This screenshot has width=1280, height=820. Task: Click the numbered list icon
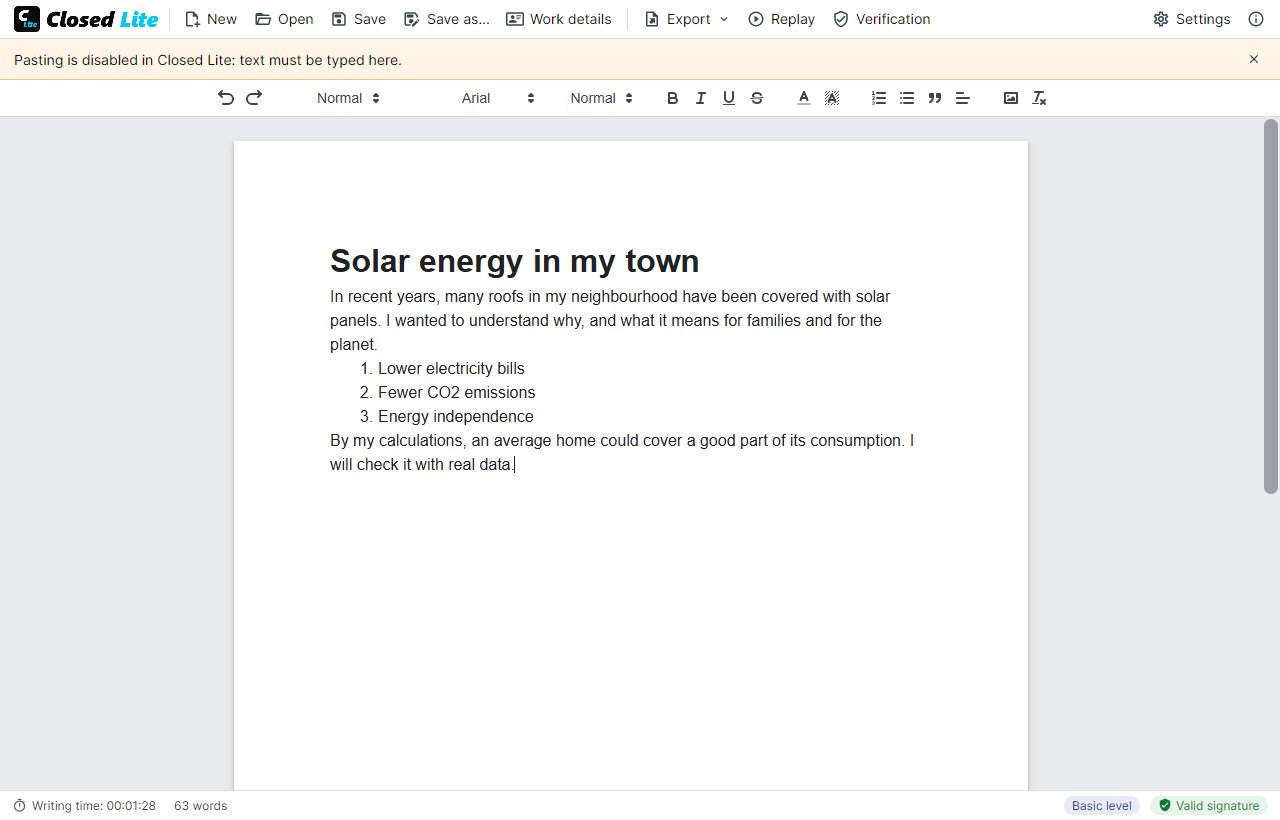pyautogui.click(x=879, y=98)
